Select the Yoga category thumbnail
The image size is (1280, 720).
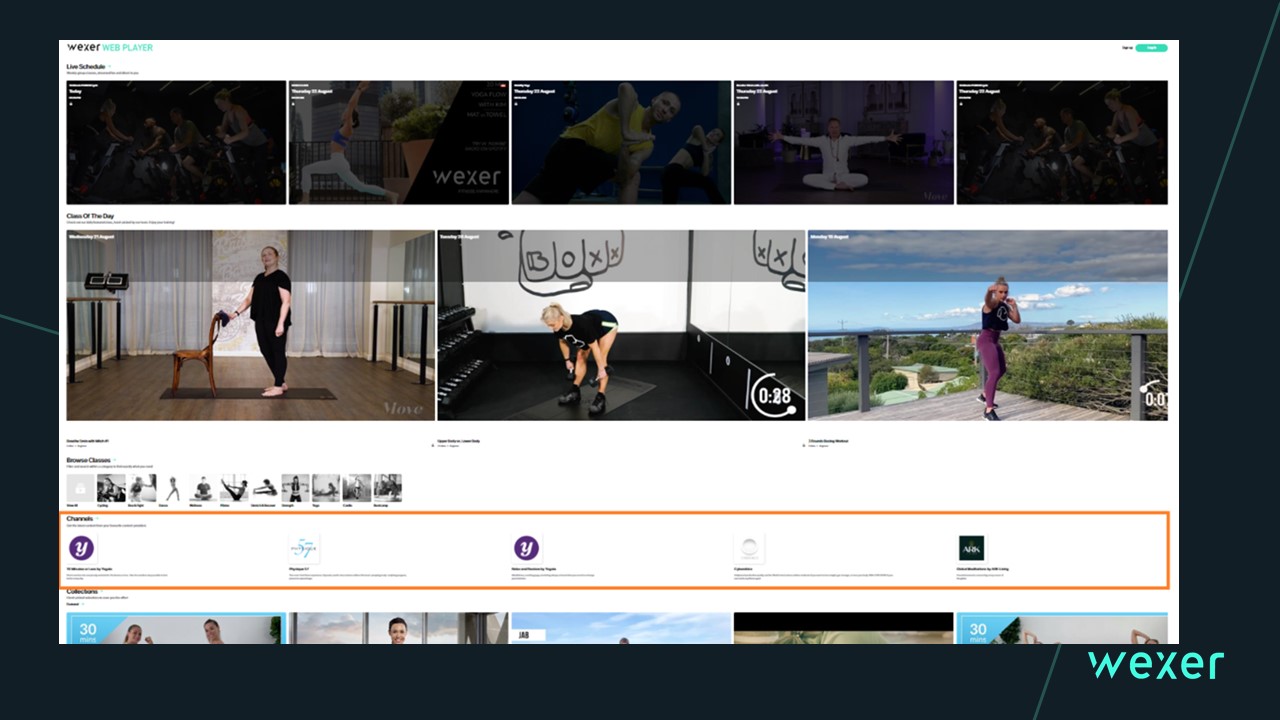click(x=326, y=488)
